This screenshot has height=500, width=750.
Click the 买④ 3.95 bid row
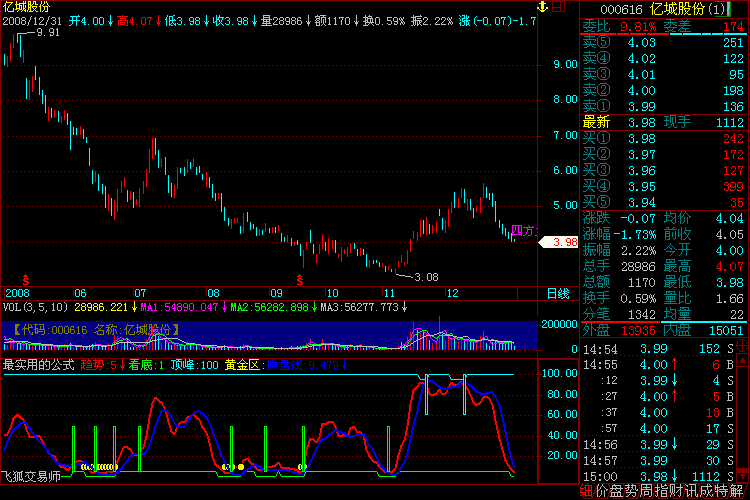(x=663, y=187)
